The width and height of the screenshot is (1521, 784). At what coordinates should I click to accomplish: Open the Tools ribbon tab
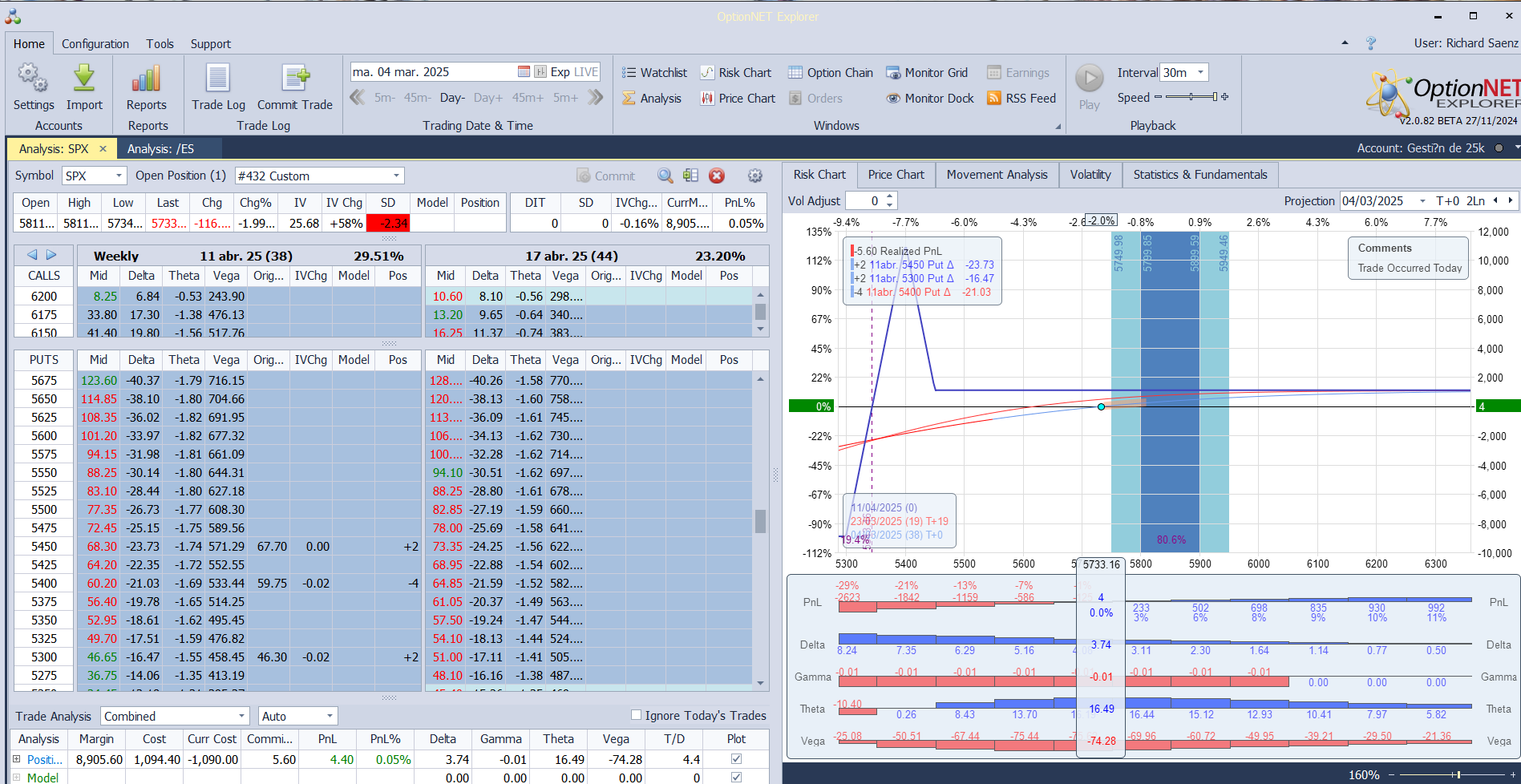pyautogui.click(x=160, y=44)
